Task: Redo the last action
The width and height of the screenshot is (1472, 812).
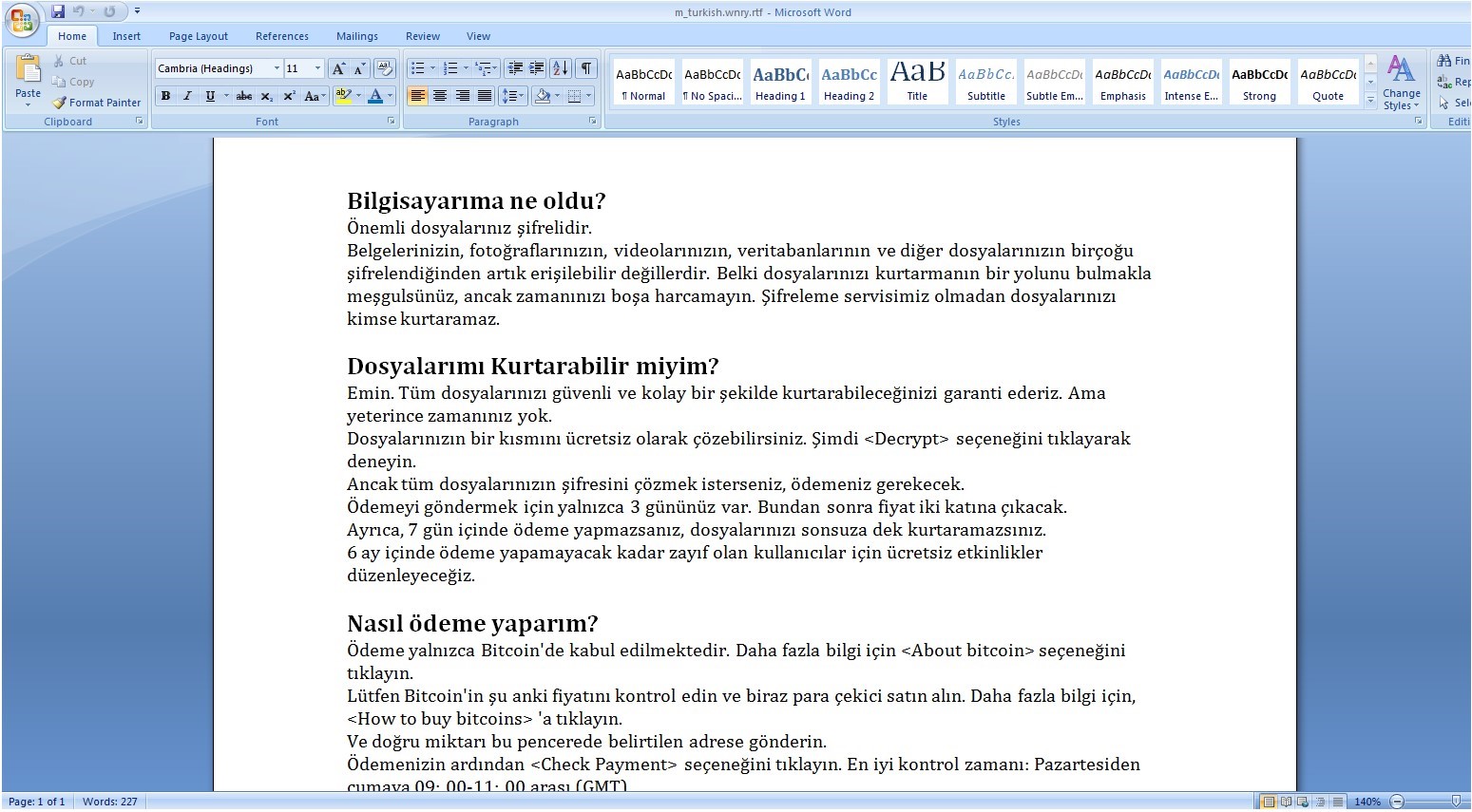Action: tap(109, 11)
